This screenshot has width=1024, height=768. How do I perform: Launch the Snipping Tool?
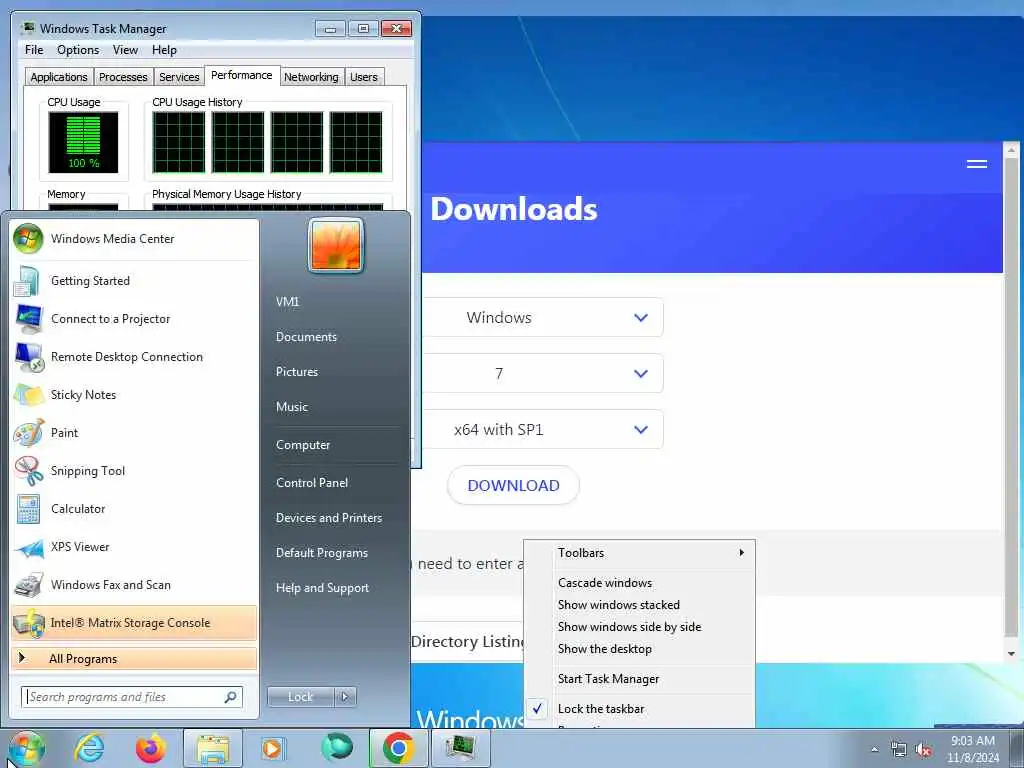coord(134,471)
